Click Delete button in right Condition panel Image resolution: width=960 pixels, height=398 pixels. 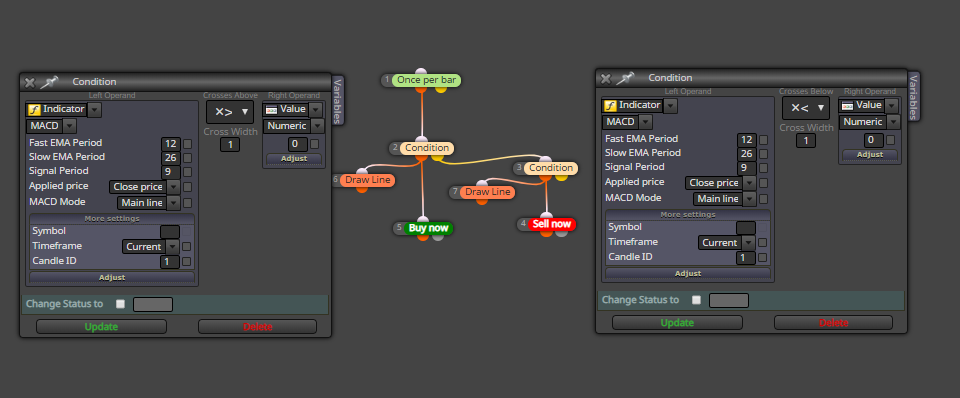click(833, 323)
